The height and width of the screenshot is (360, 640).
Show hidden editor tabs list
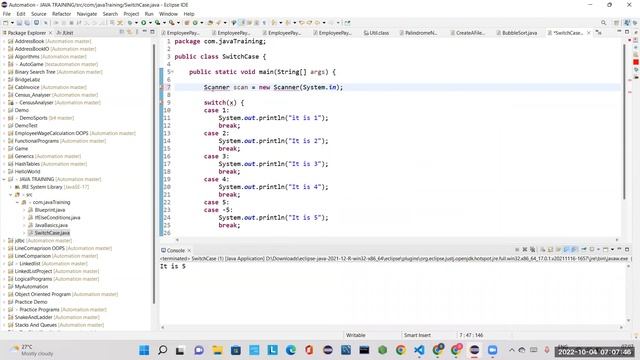[x=598, y=32]
